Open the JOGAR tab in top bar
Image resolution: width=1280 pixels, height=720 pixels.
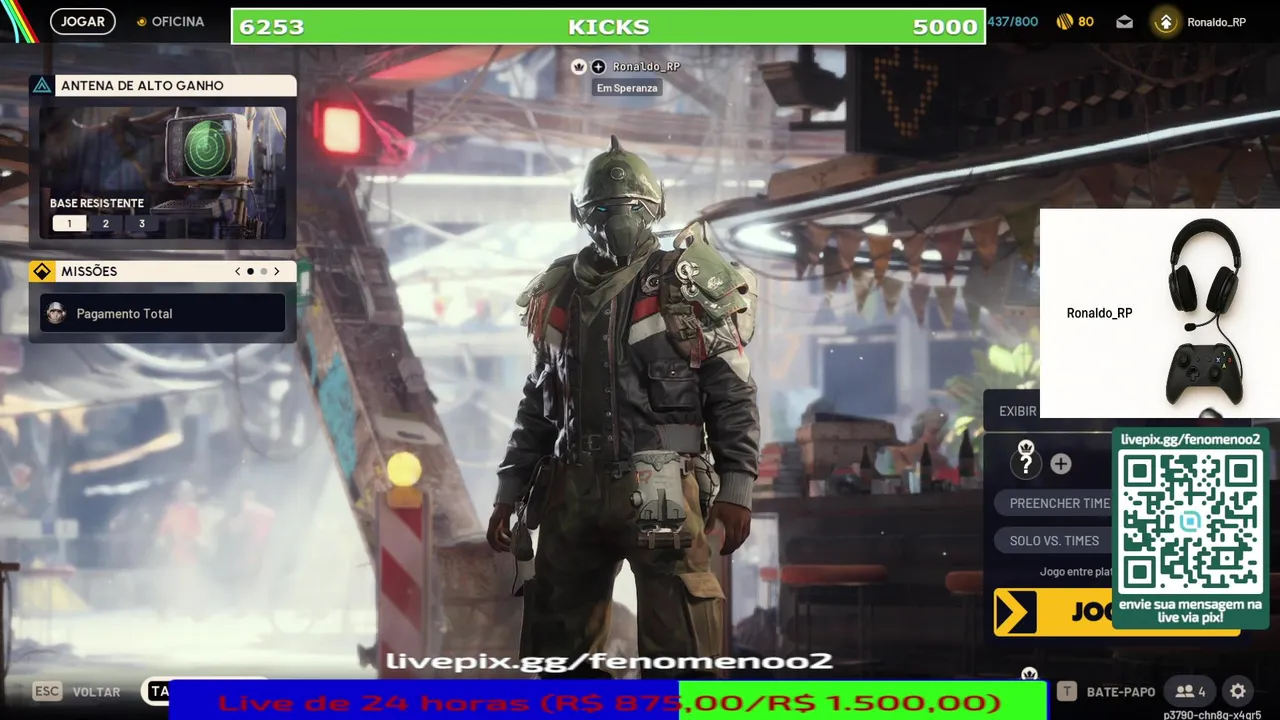(x=83, y=21)
